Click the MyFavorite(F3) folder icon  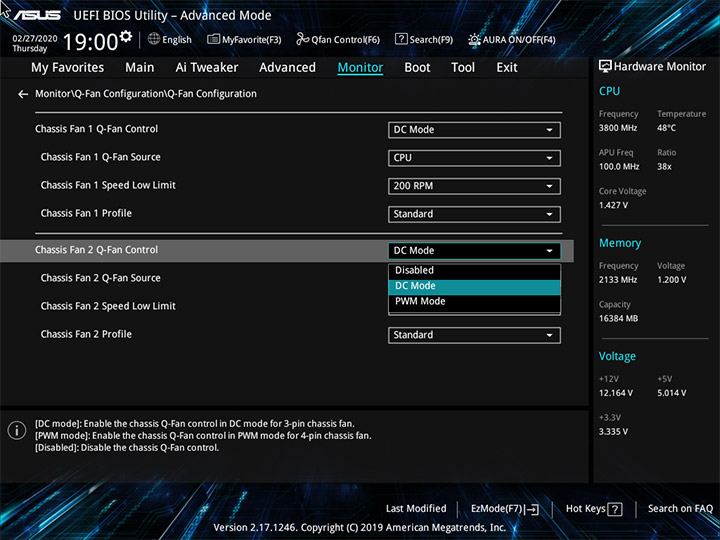pyautogui.click(x=214, y=39)
